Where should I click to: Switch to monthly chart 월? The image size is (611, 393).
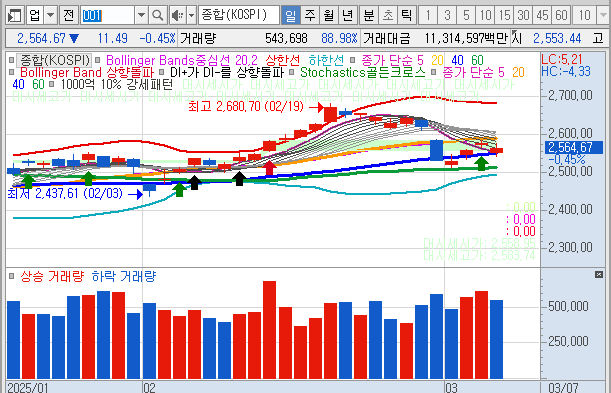tap(328, 15)
